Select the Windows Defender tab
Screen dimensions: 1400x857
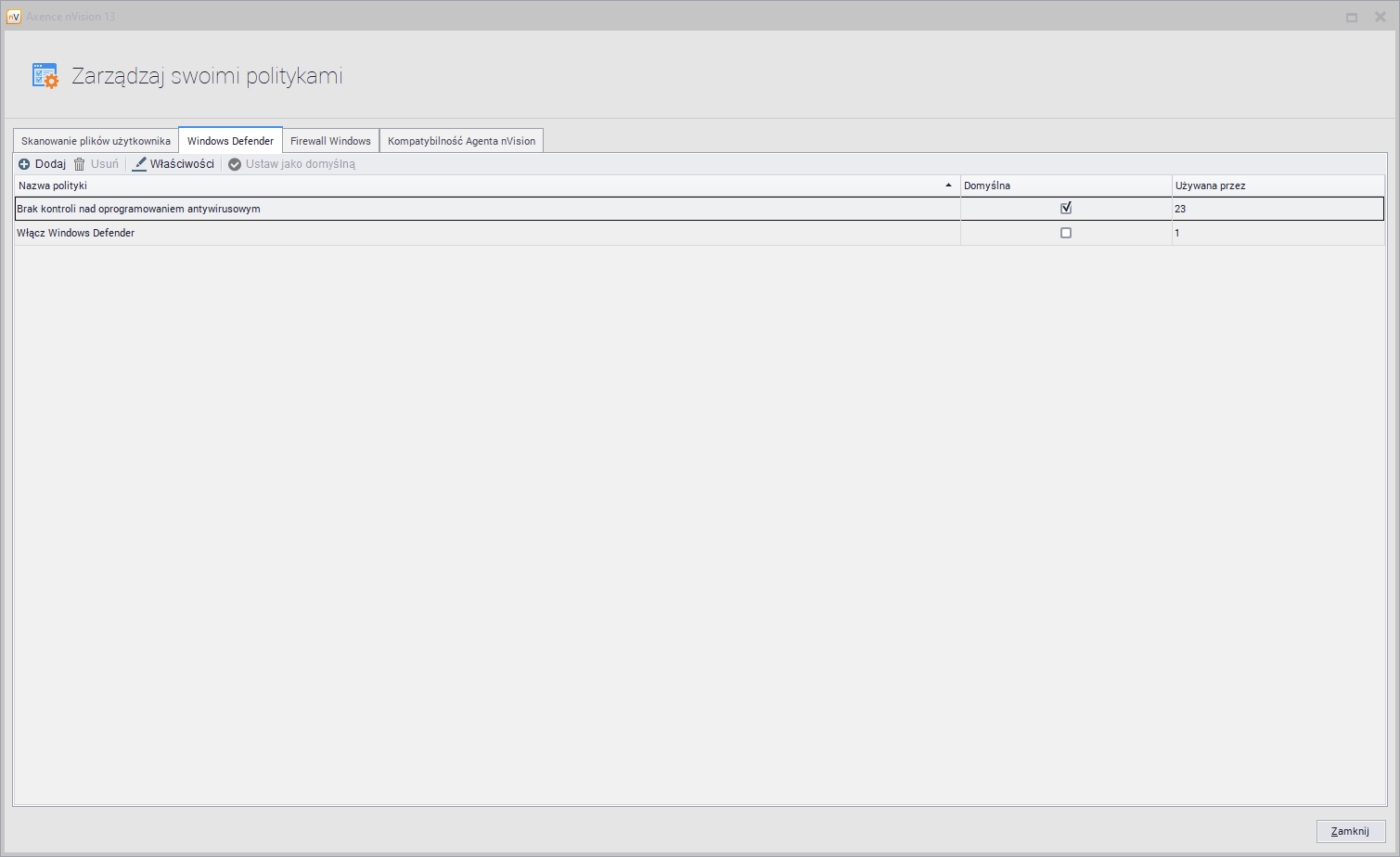coord(230,141)
